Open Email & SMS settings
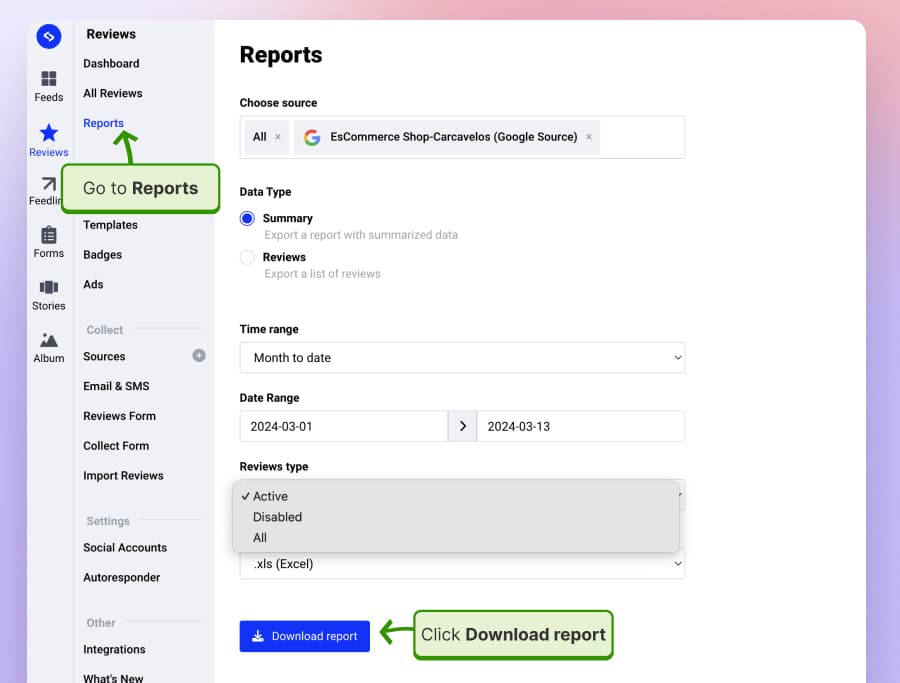 [116, 386]
